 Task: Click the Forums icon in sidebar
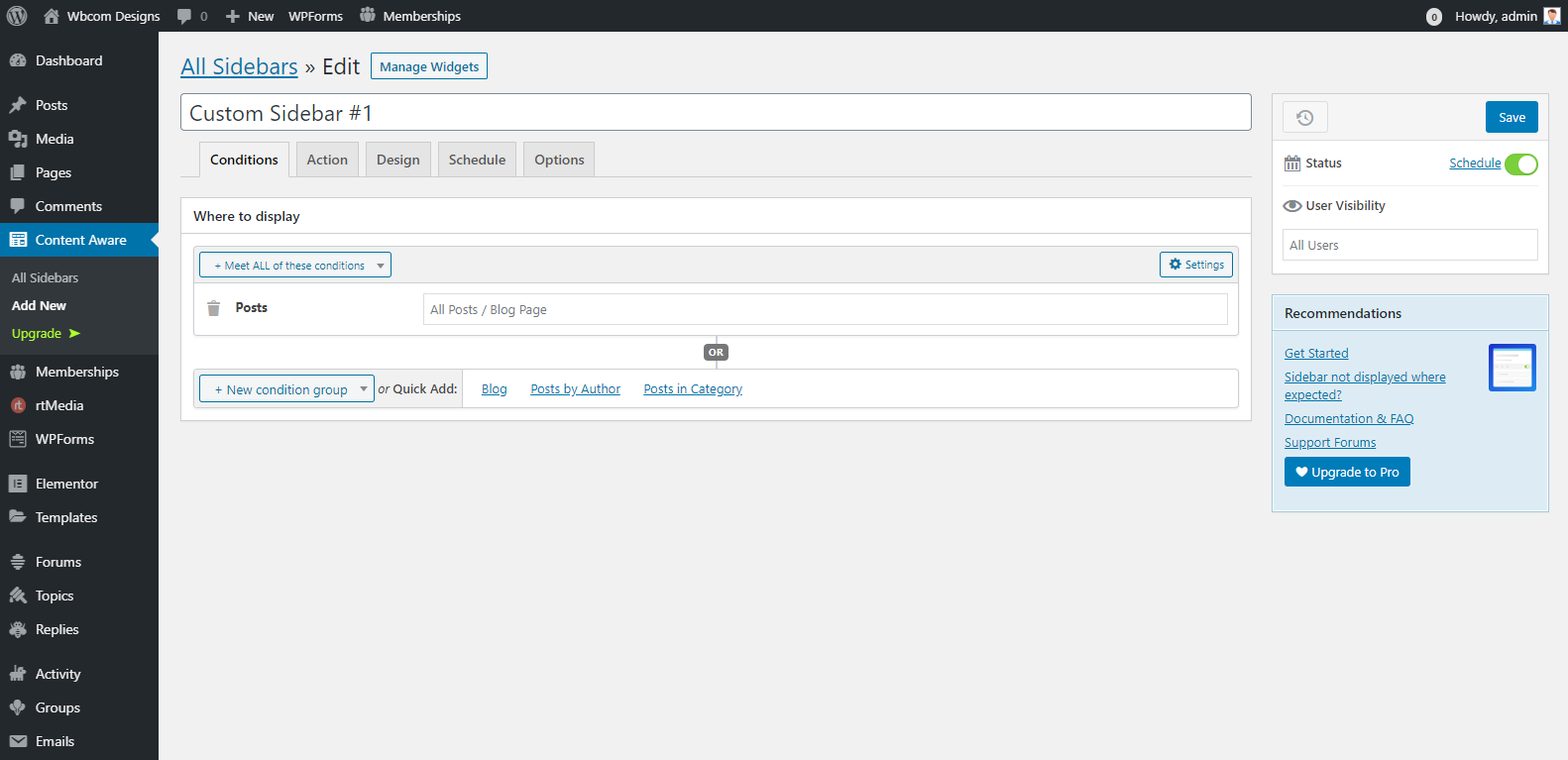click(18, 562)
